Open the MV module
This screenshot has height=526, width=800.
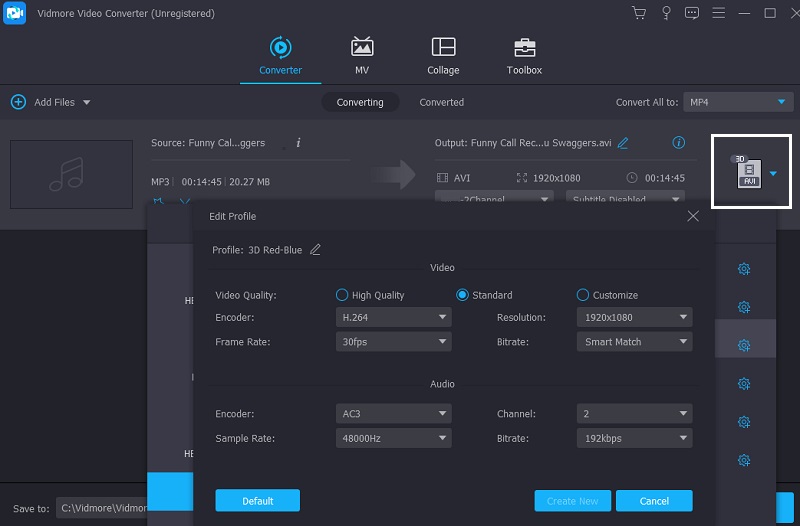(362, 56)
